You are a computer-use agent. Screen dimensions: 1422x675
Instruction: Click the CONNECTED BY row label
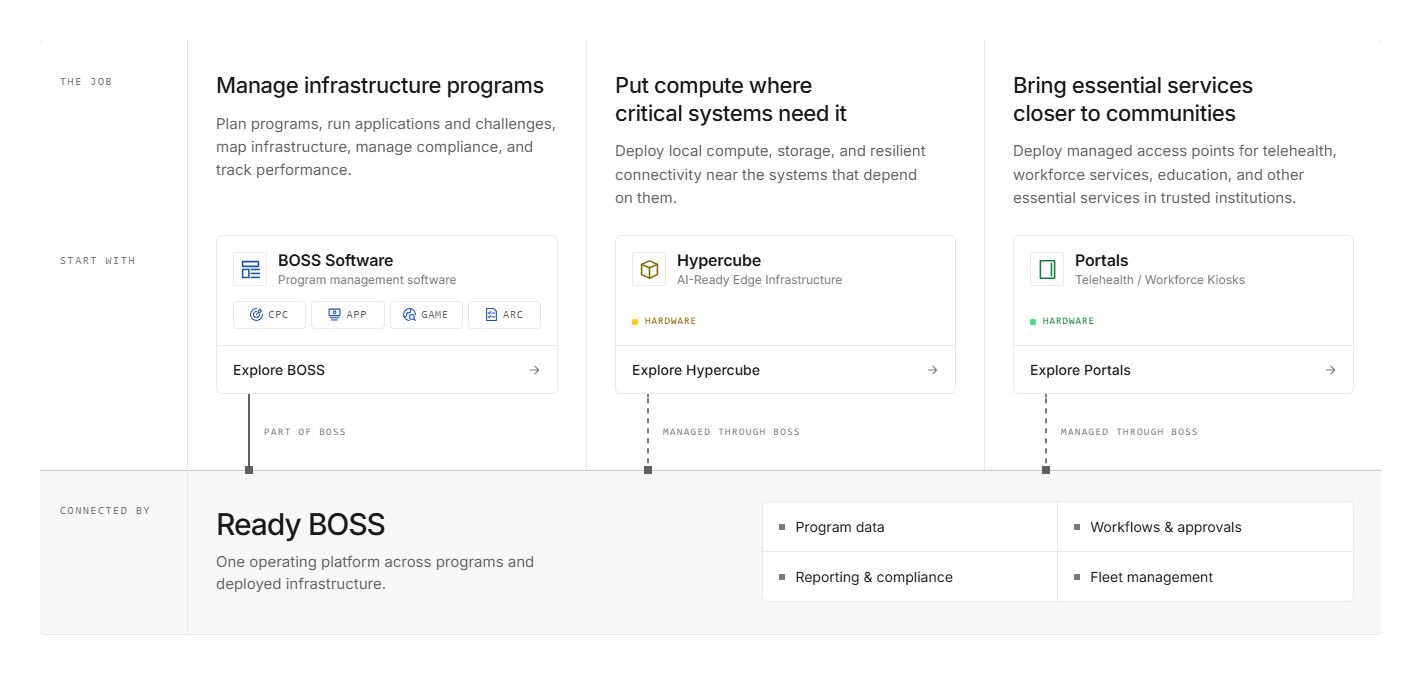pos(105,511)
